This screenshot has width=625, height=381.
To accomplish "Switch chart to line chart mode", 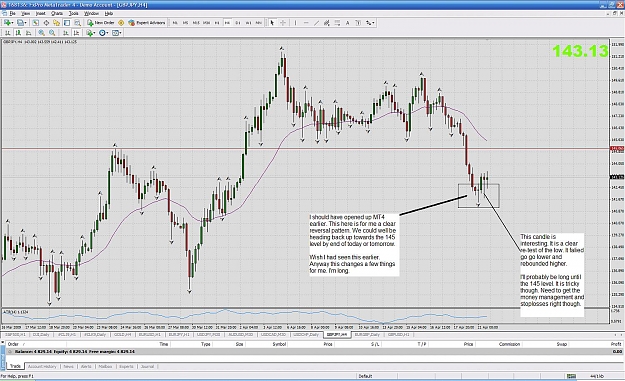I will click(28, 33).
